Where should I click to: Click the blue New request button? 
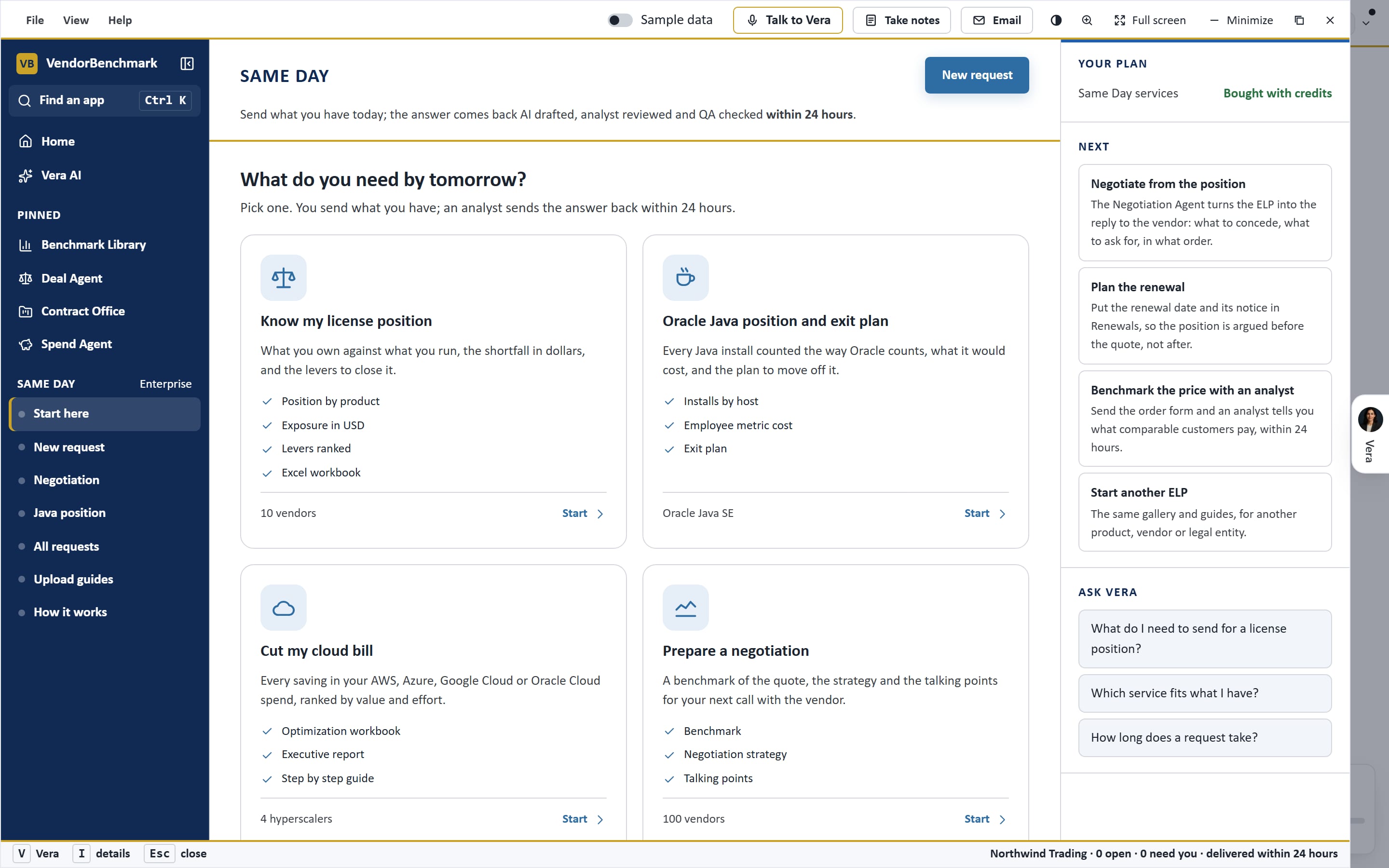977,75
